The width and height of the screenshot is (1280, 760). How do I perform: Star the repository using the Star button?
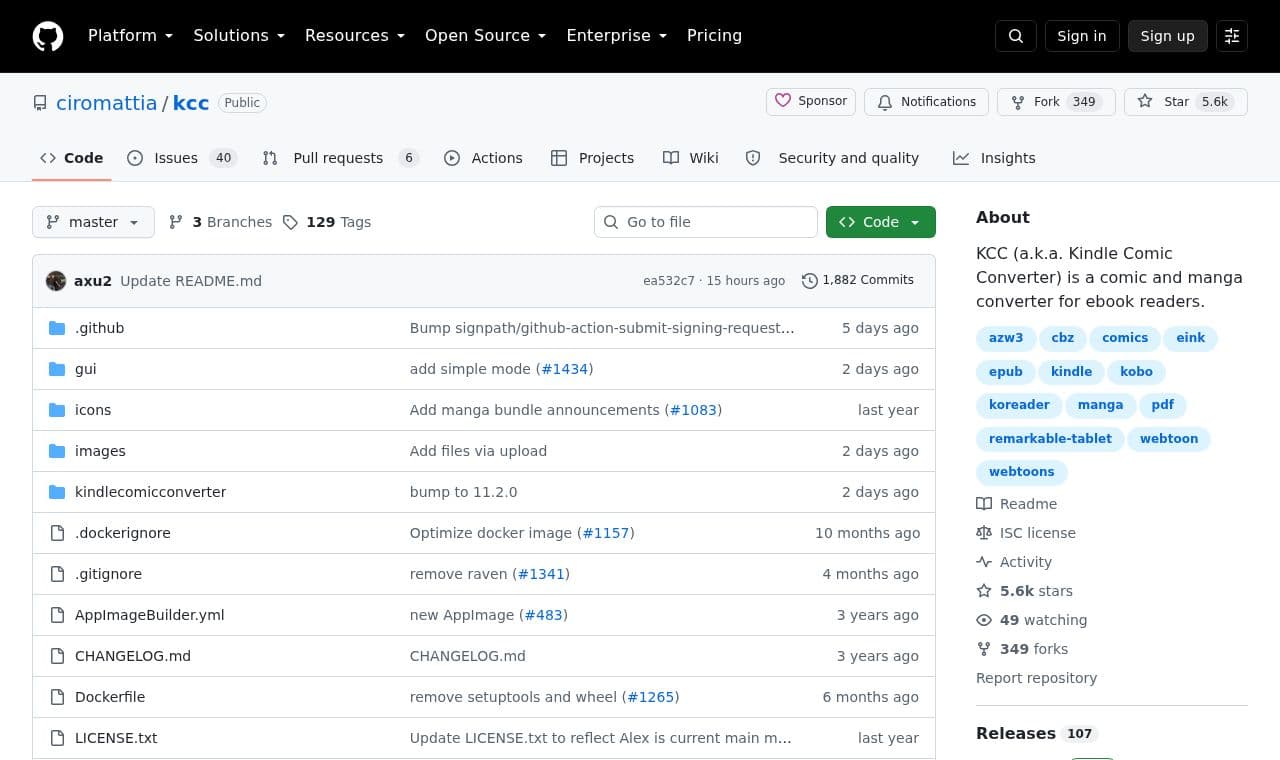click(1186, 102)
